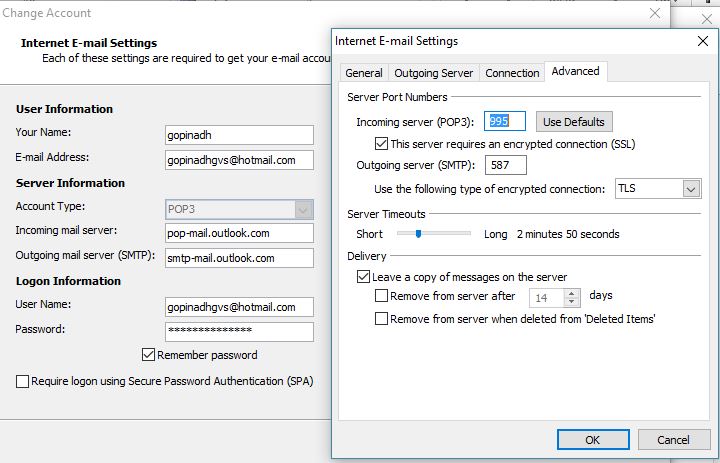
Task: Check 'Remove from server when deleted' option
Action: [381, 319]
